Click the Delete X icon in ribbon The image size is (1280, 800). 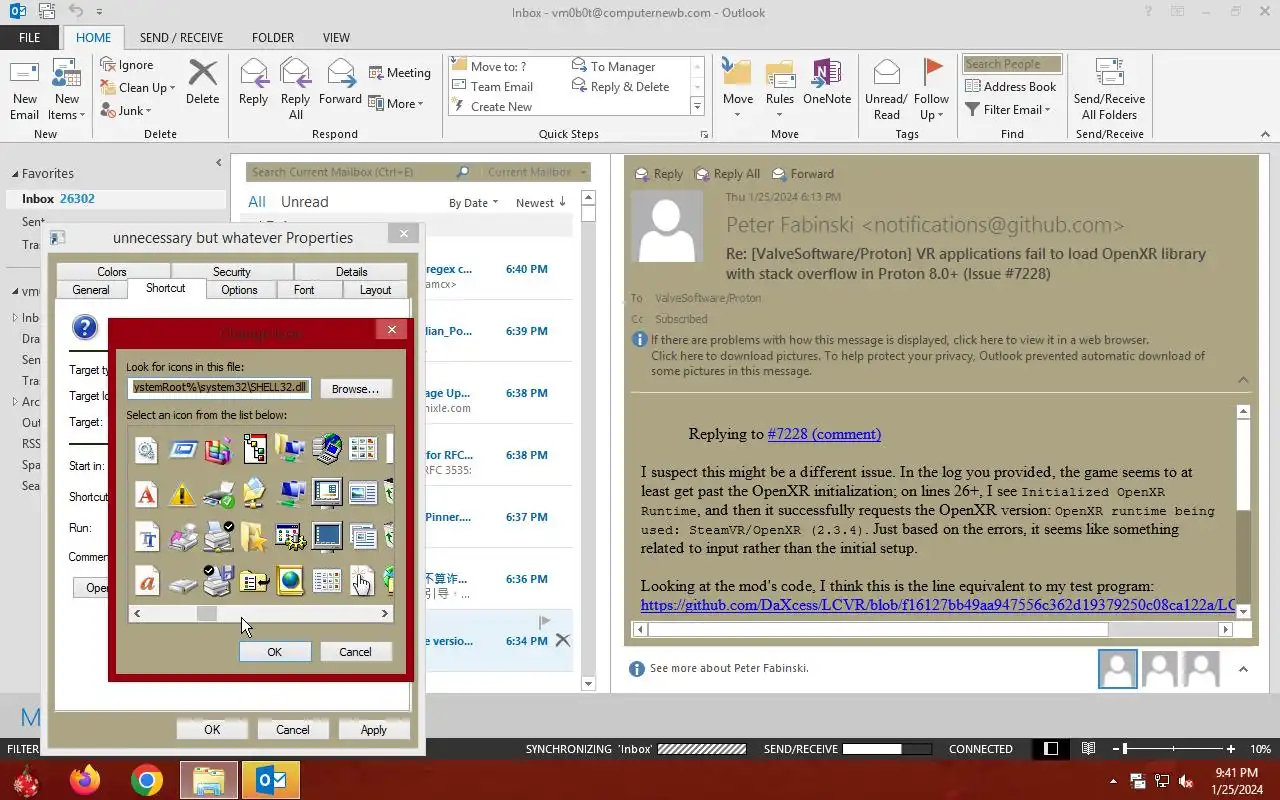(202, 81)
